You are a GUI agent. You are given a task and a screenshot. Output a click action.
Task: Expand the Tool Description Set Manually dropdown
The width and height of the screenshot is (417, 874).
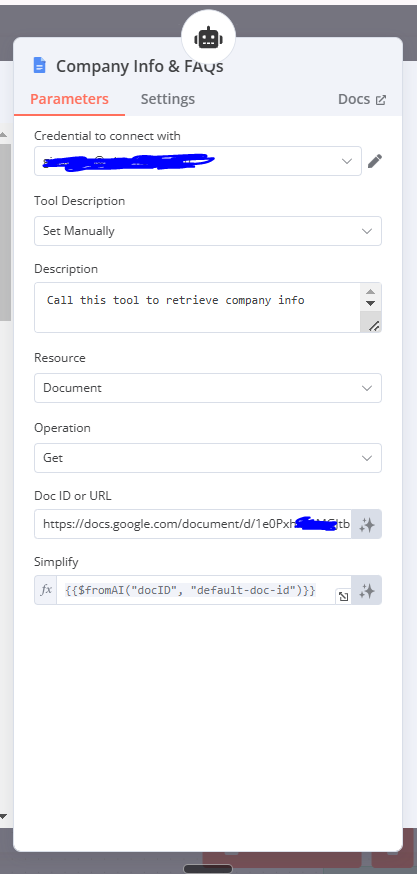207,231
